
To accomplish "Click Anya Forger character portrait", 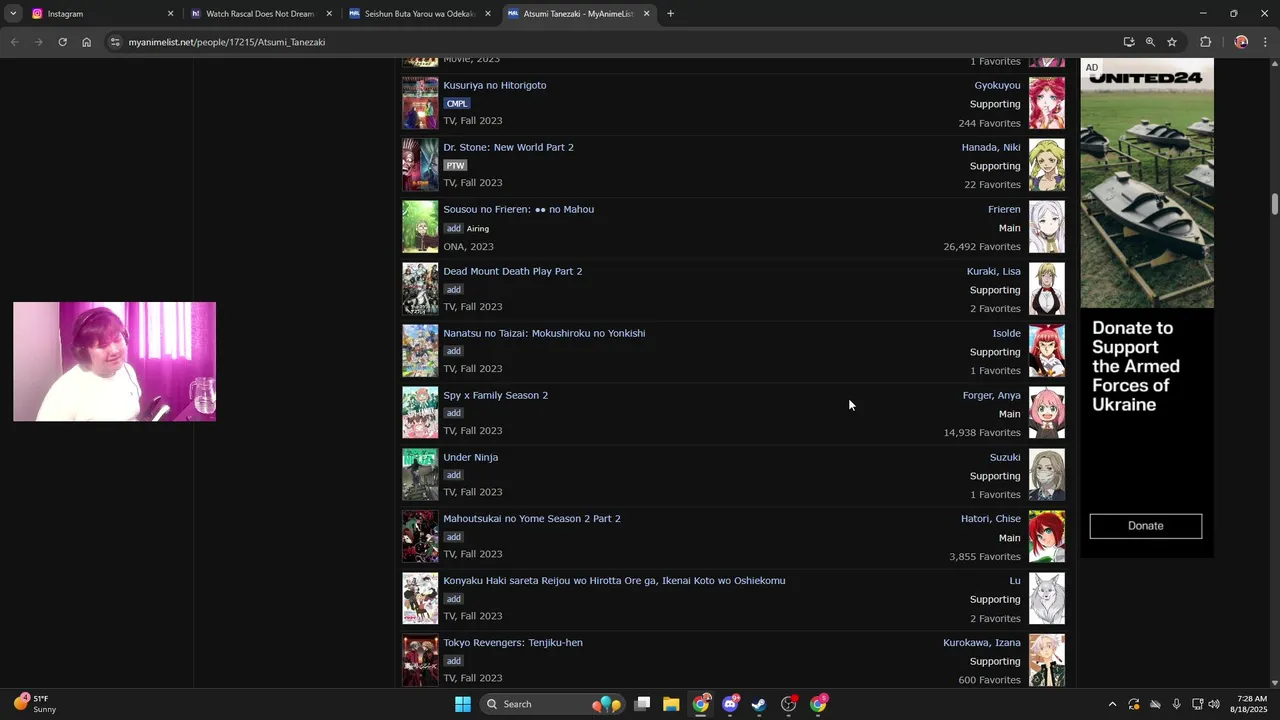I will click(x=1047, y=413).
